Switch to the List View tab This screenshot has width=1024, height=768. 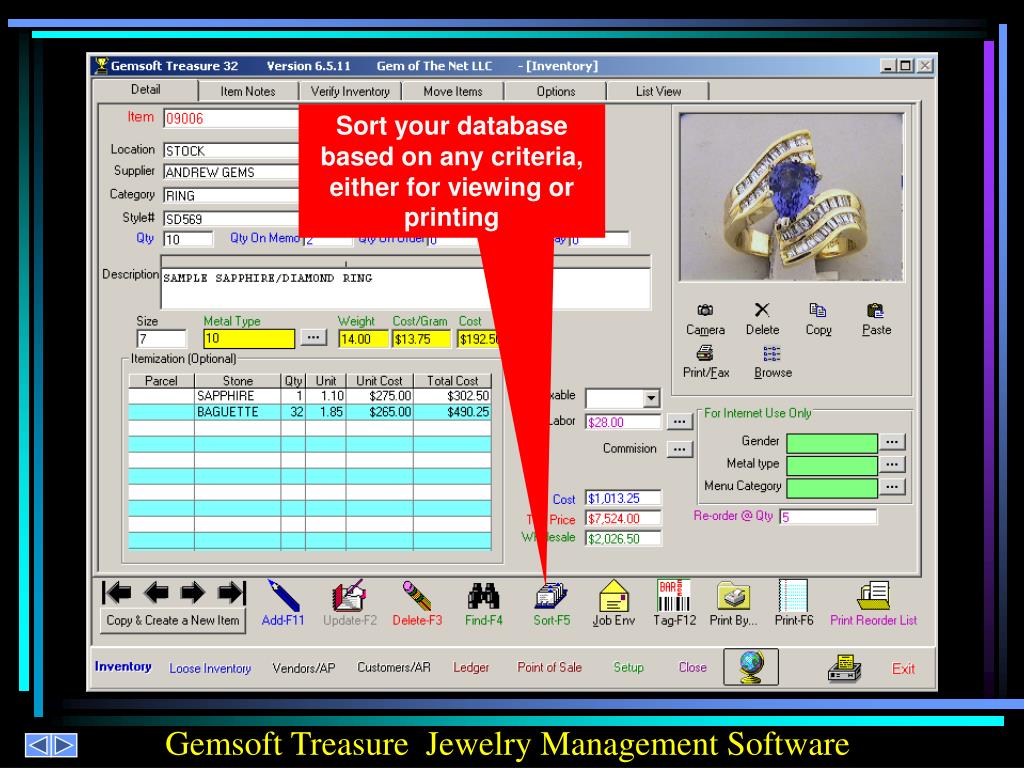(x=658, y=91)
